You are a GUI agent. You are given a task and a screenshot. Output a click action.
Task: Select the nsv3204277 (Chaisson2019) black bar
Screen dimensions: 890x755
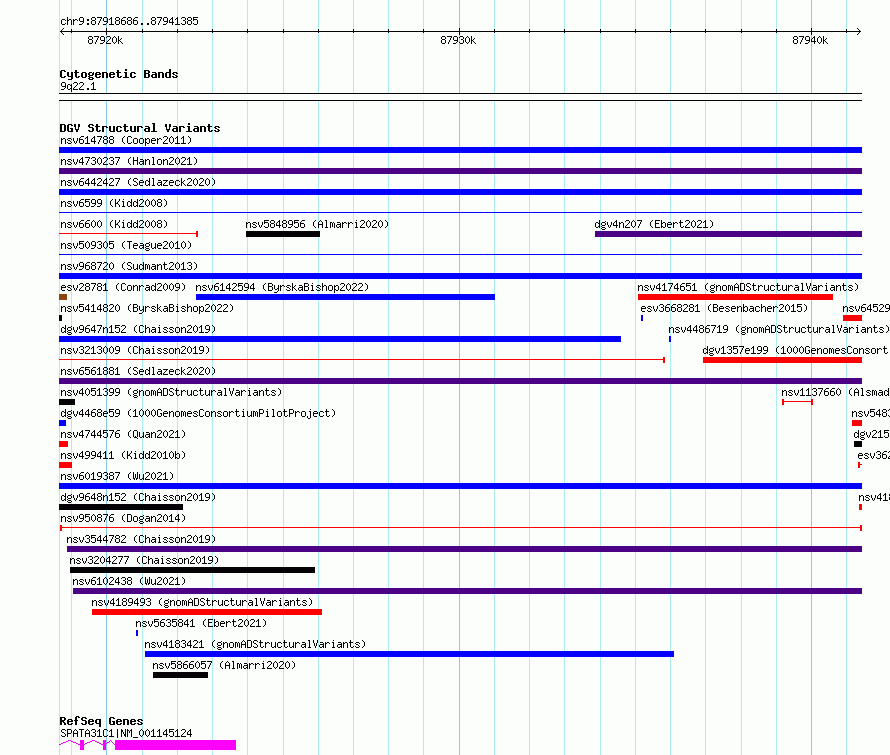coord(192,570)
